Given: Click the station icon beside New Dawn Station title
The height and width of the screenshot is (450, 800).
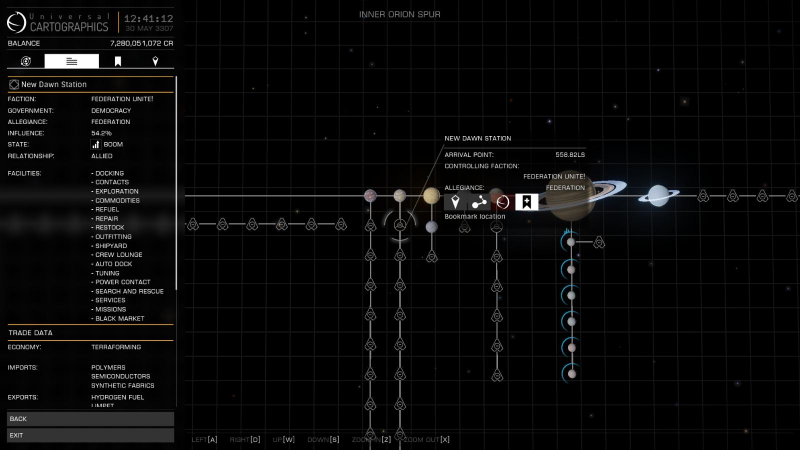Looking at the screenshot, I should click(x=14, y=84).
